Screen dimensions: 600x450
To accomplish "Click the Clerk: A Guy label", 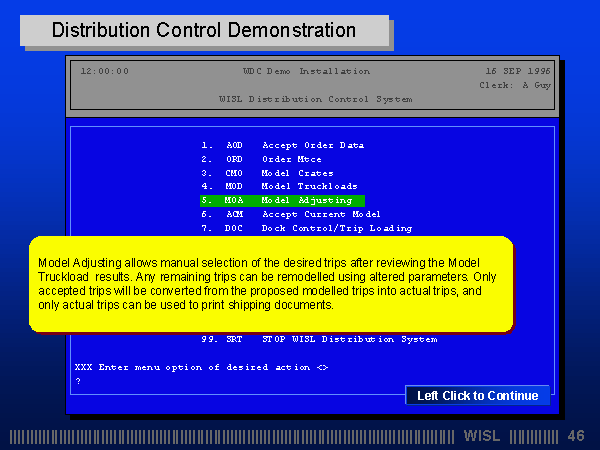I will [515, 85].
